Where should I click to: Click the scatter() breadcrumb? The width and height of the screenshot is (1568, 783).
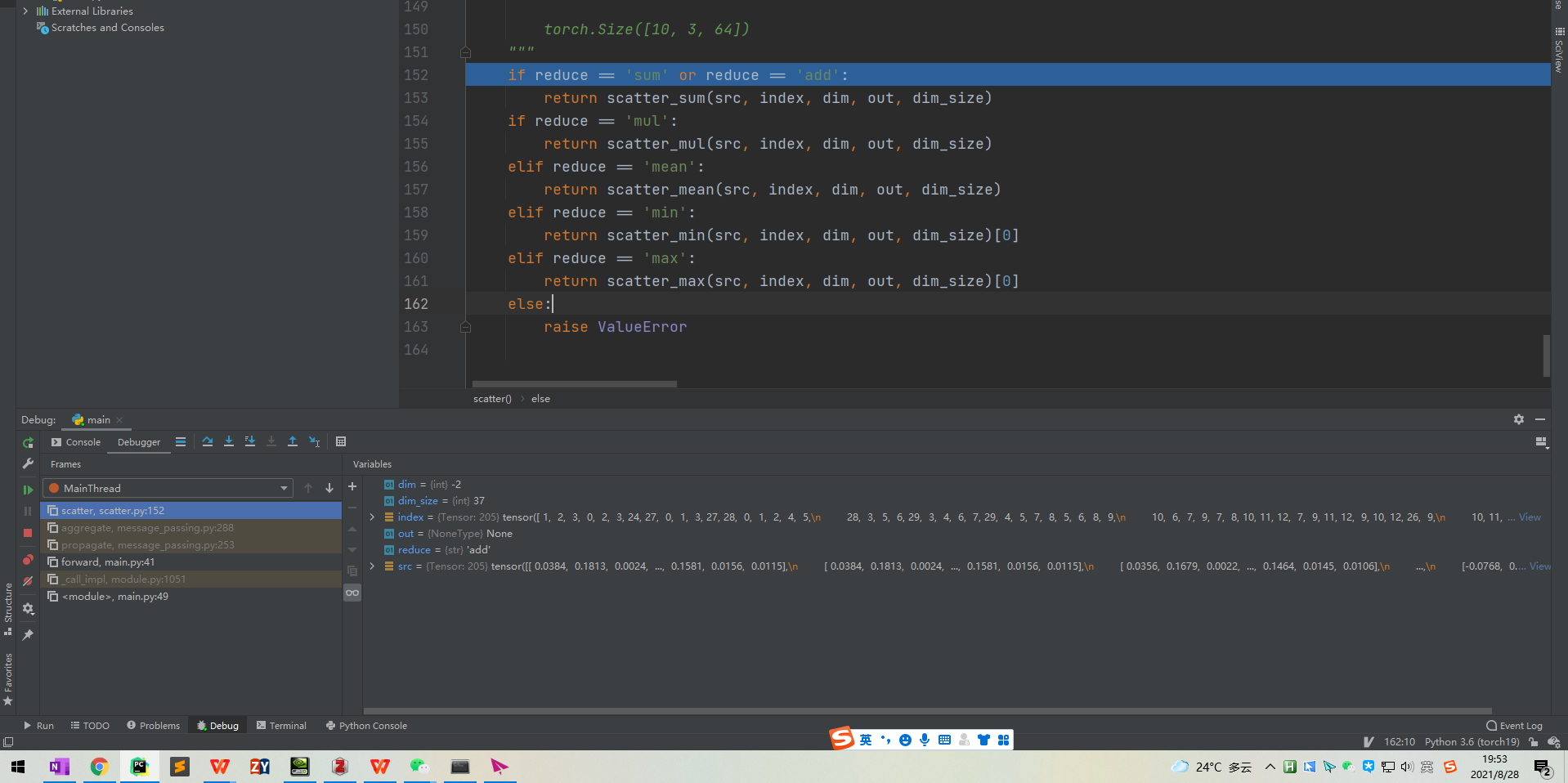492,399
